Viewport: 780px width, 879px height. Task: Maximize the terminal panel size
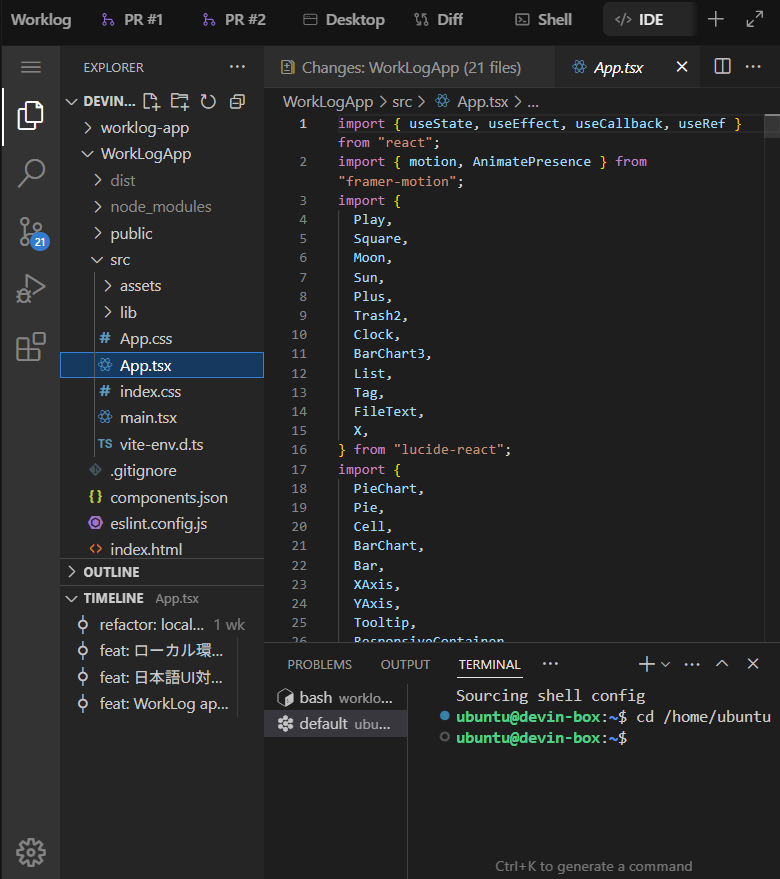click(722, 664)
